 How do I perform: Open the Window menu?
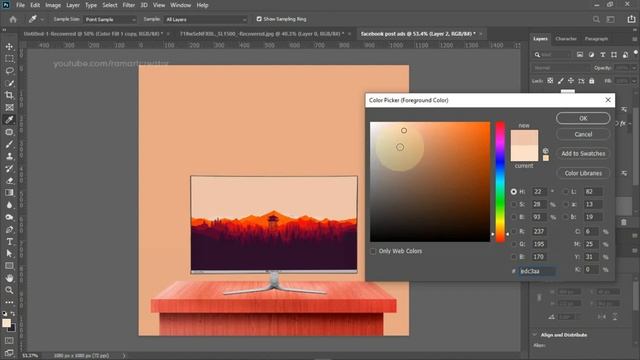180,5
